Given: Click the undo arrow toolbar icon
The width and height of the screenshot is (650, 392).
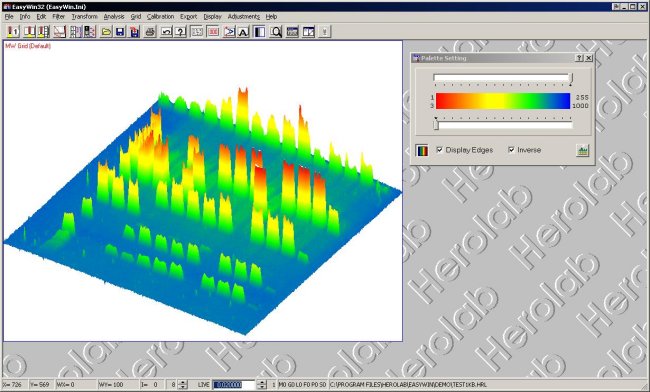Looking at the screenshot, I should pyautogui.click(x=166, y=31).
